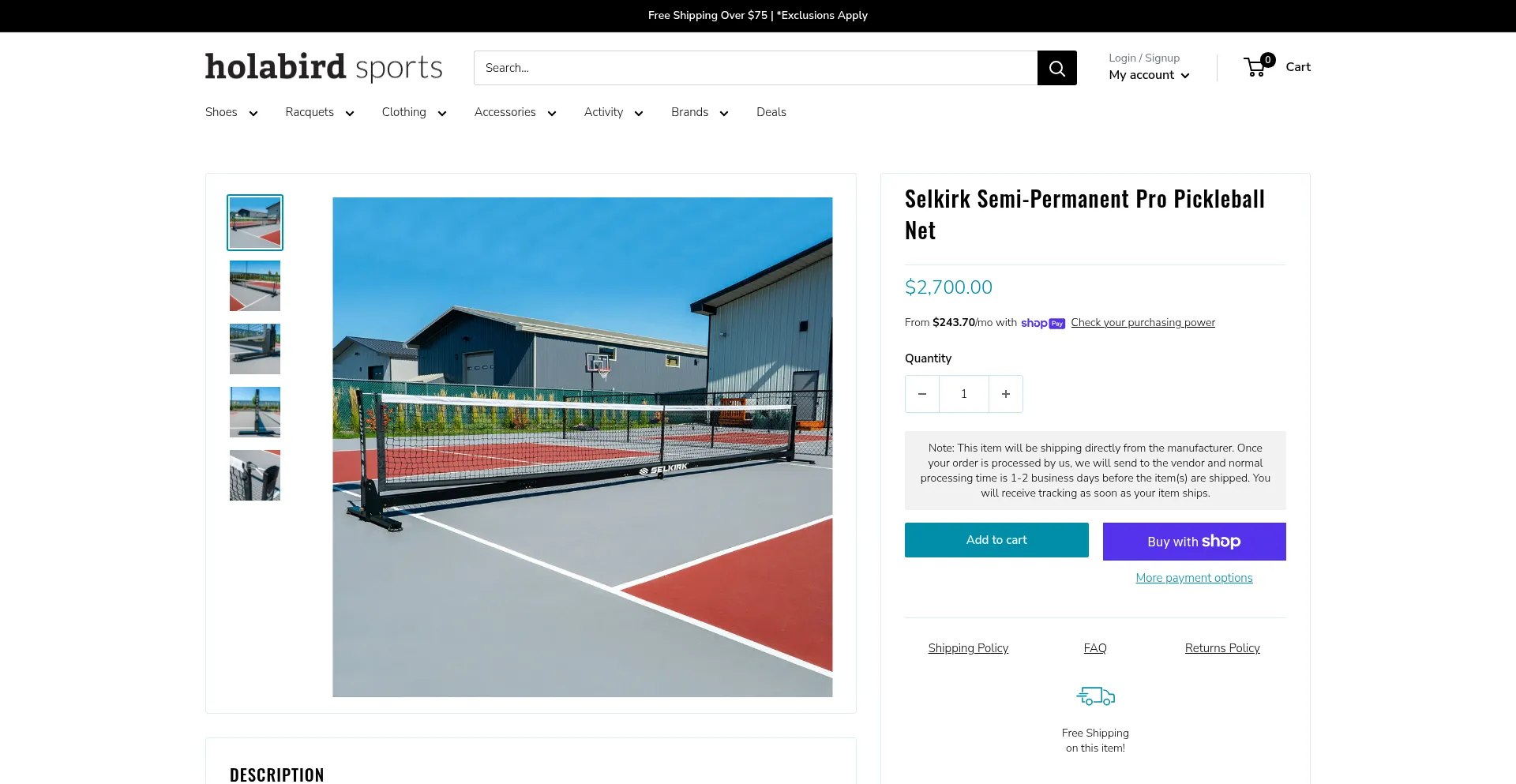Select the first net thumbnail image
1516x784 pixels.
255,223
